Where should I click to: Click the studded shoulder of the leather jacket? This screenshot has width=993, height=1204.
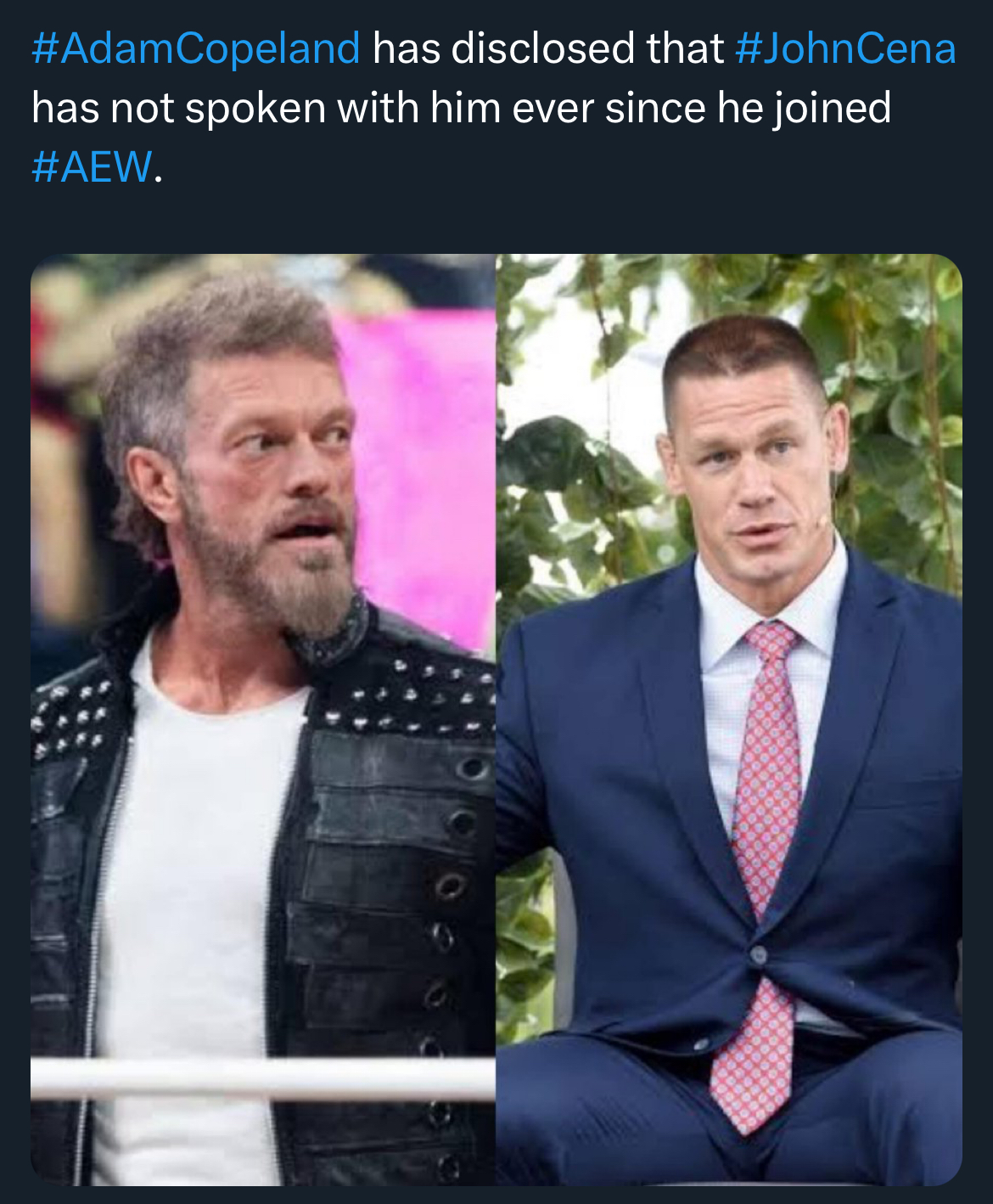(x=416, y=688)
